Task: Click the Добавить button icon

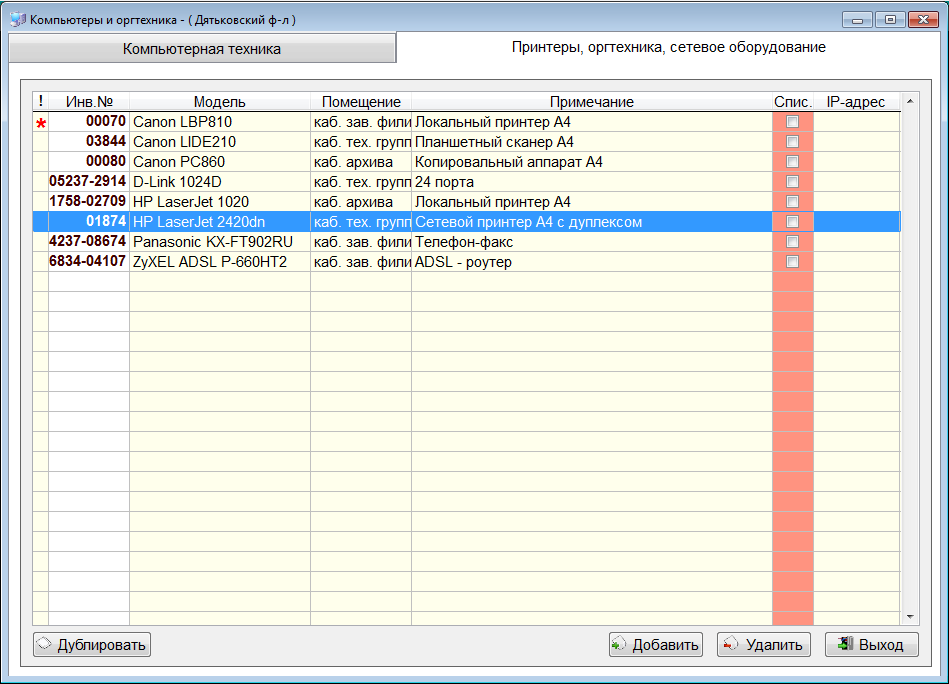Action: click(x=619, y=643)
